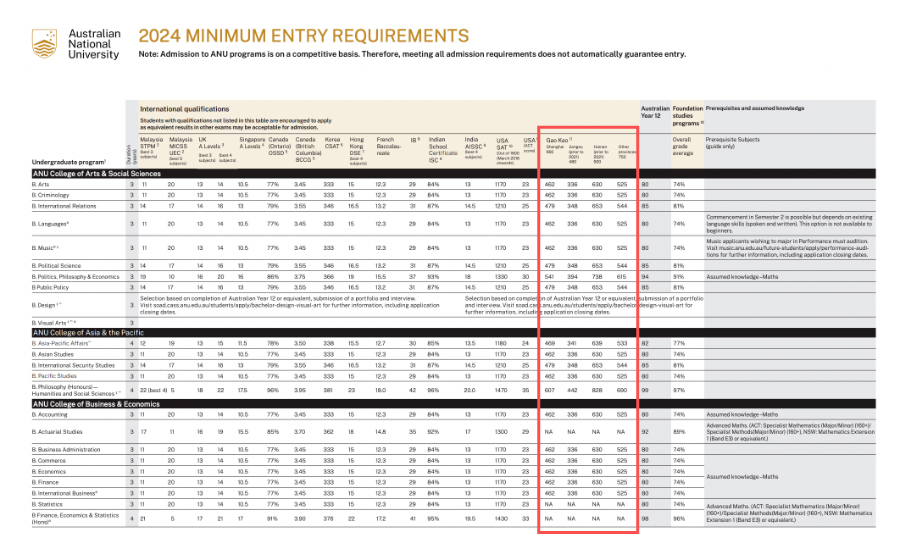
Task: Select the 2024 Minimum Entry Requirements title
Action: coord(304,36)
